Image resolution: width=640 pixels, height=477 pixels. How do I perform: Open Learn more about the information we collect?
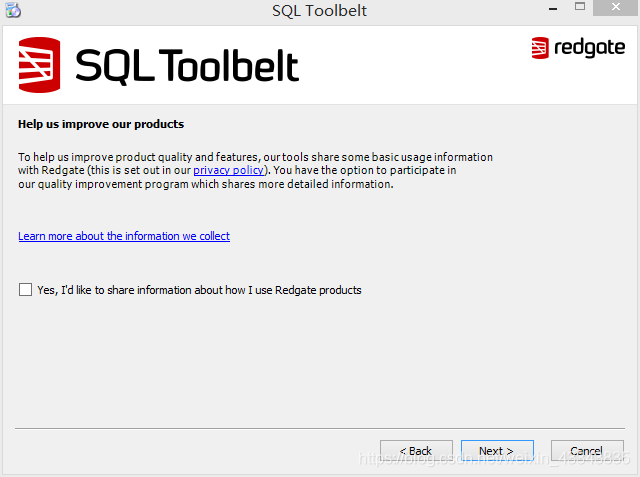coord(124,236)
